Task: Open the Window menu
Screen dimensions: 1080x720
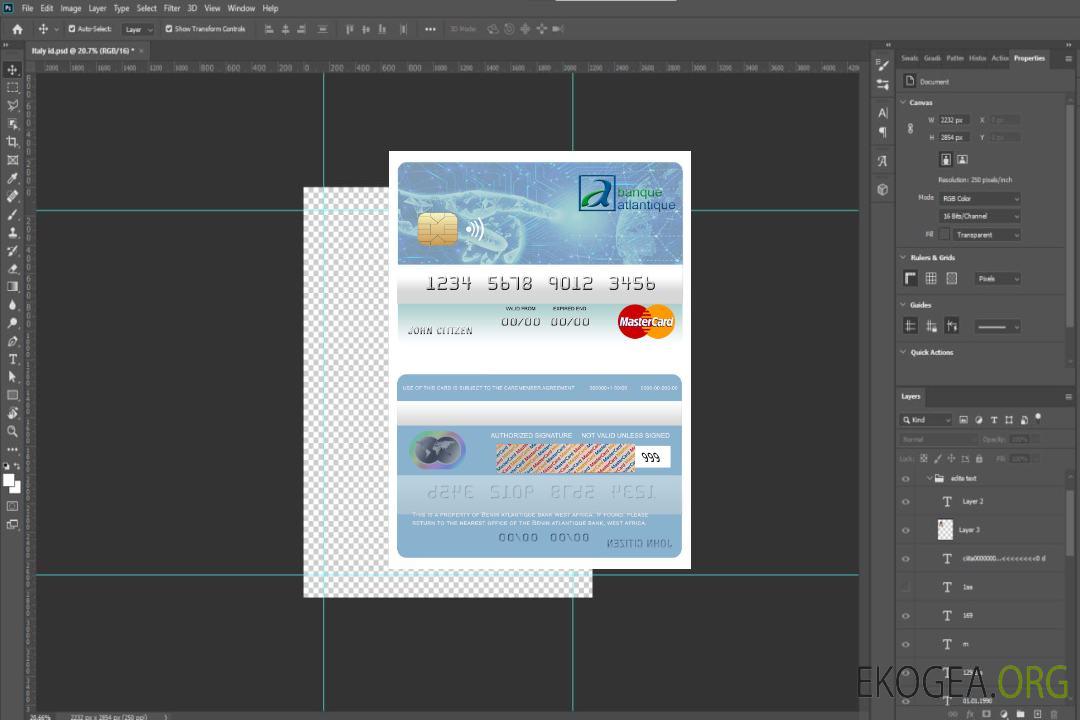Action: (x=241, y=8)
